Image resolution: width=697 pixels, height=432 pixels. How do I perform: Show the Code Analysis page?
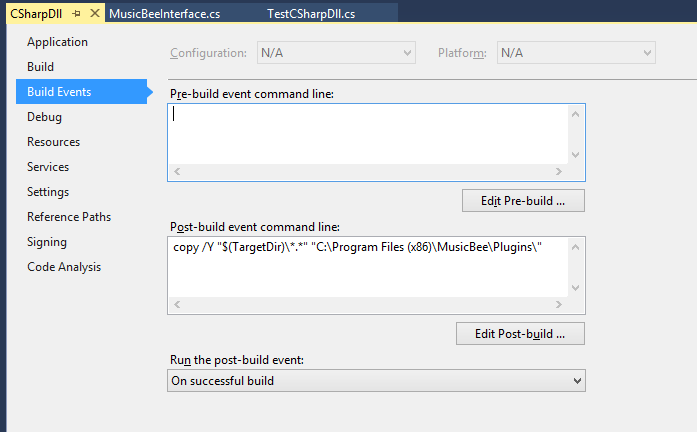point(64,267)
